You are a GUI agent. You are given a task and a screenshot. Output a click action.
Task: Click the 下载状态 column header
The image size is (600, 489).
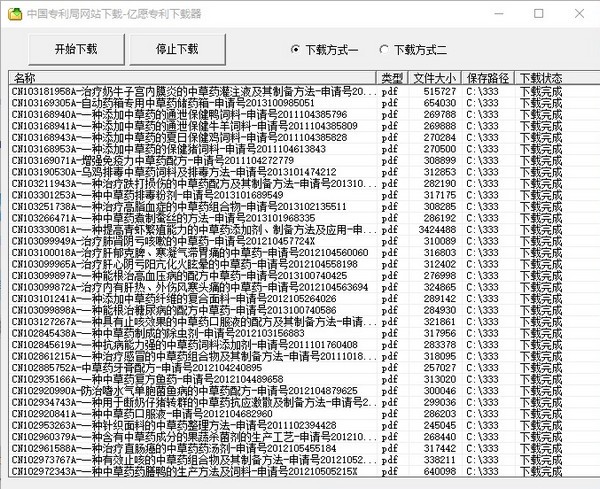tap(557, 78)
